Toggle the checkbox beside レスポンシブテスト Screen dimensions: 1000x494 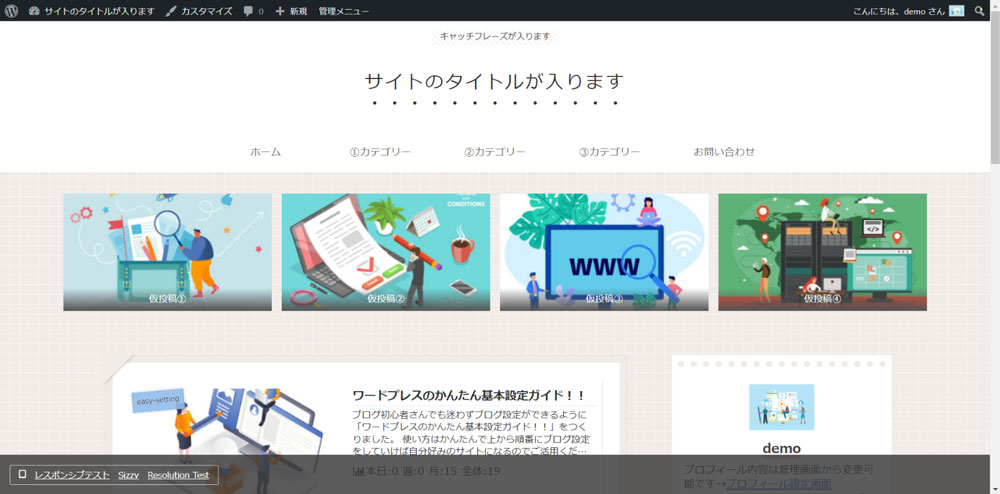(22, 475)
